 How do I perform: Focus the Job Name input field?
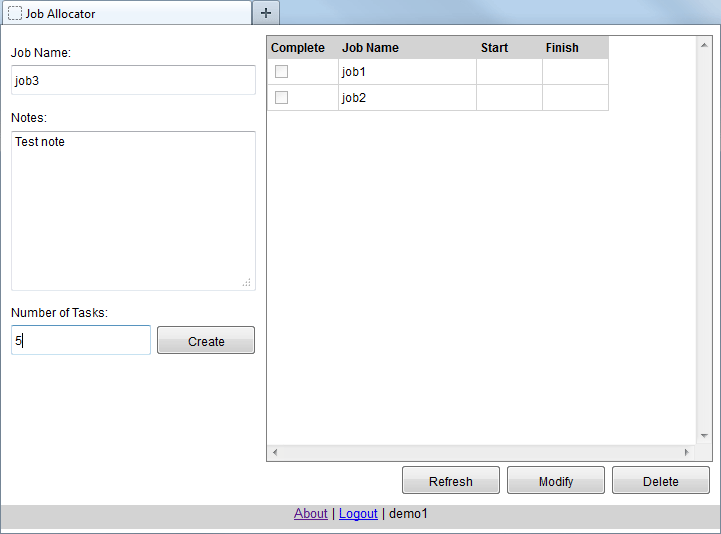pos(133,80)
